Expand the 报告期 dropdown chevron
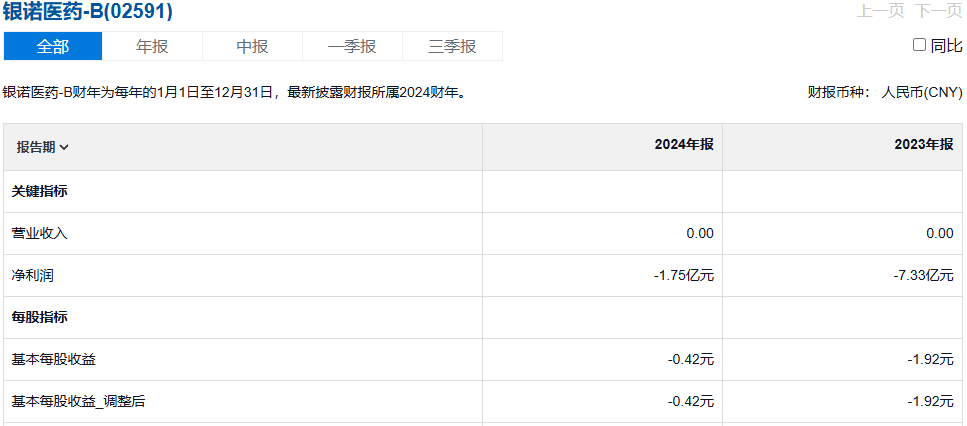Screen dimensions: 967x426 point(64,147)
